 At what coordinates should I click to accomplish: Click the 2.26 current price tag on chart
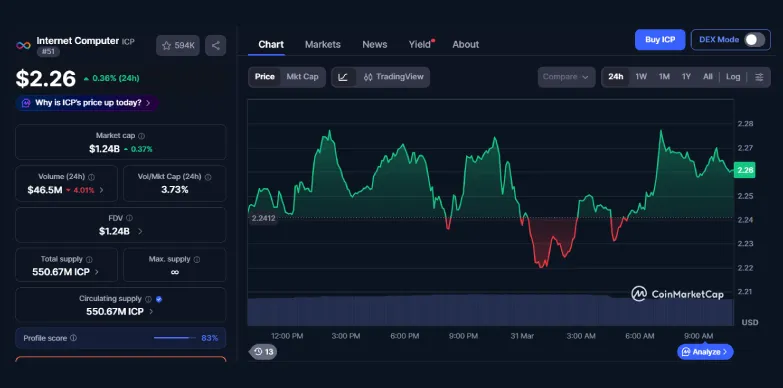(745, 170)
